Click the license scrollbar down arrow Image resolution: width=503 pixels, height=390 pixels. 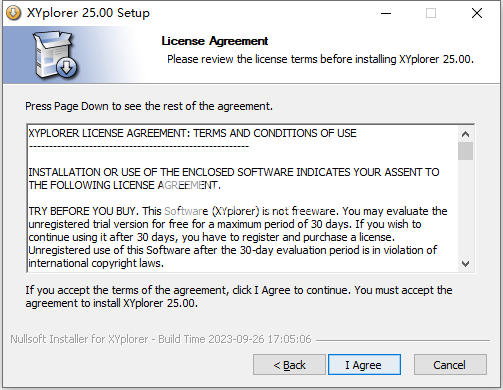tap(465, 264)
